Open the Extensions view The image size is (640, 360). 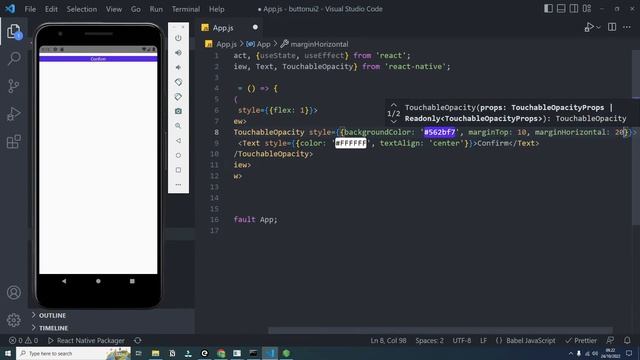(13, 142)
